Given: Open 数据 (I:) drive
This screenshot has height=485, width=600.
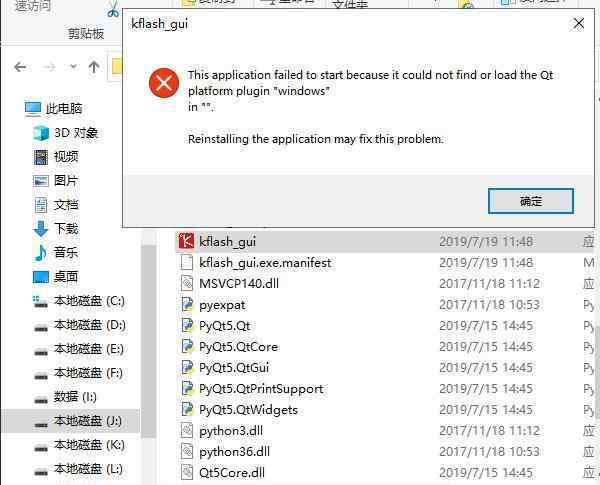Looking at the screenshot, I should point(75,397).
